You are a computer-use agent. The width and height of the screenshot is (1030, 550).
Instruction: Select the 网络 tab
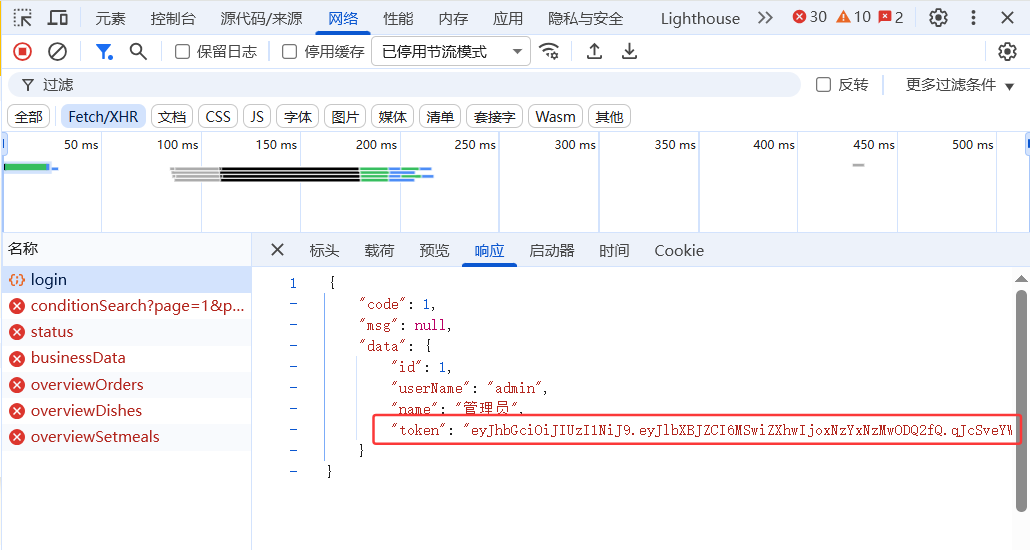coord(343,18)
